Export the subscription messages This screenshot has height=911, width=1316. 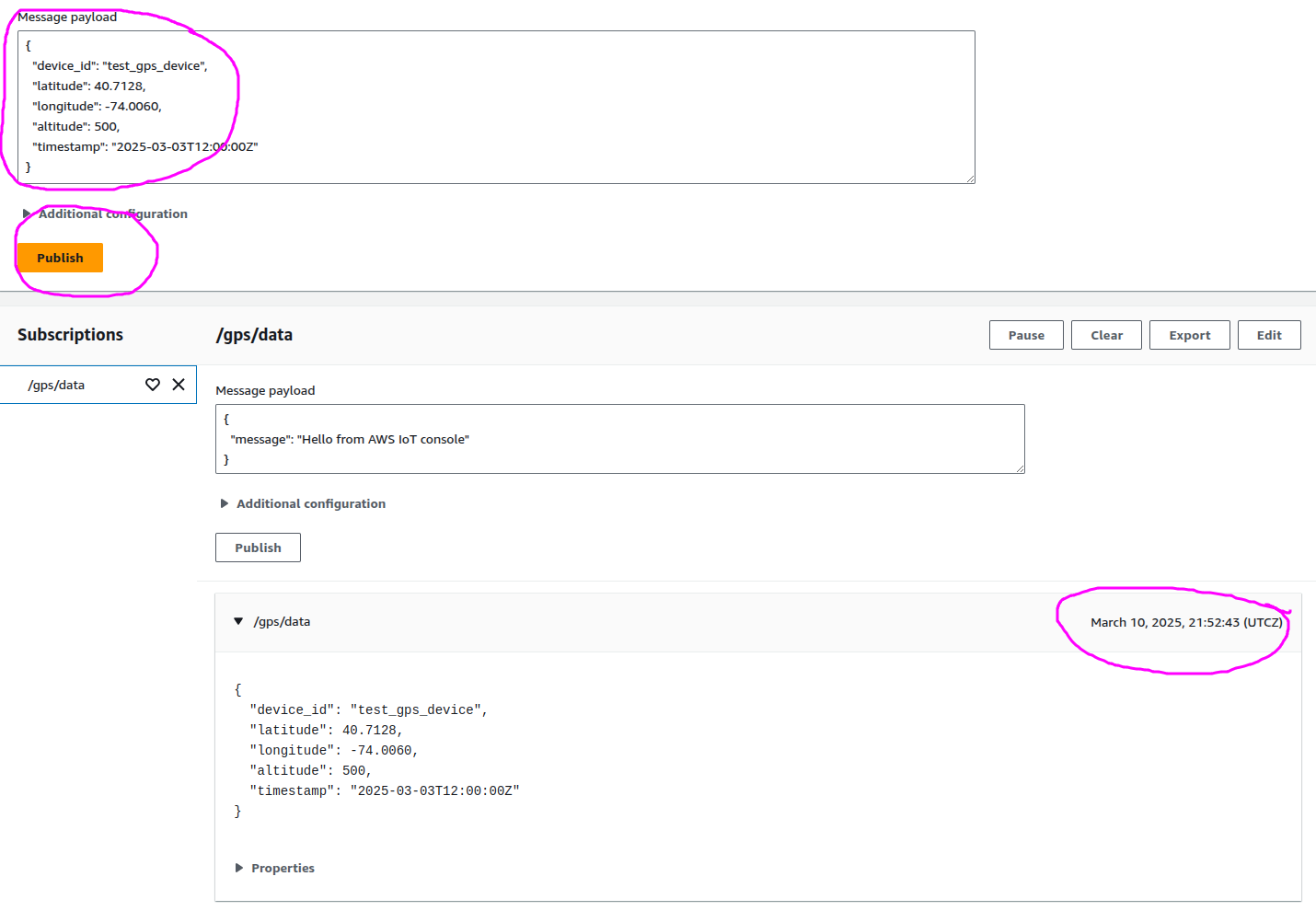(x=1189, y=335)
